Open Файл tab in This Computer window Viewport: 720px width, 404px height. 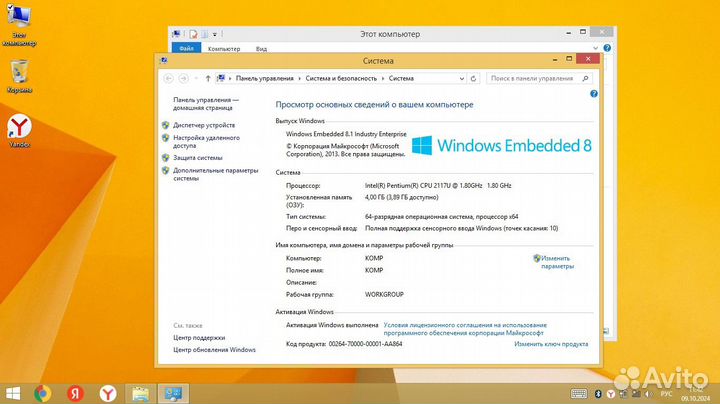[x=186, y=48]
